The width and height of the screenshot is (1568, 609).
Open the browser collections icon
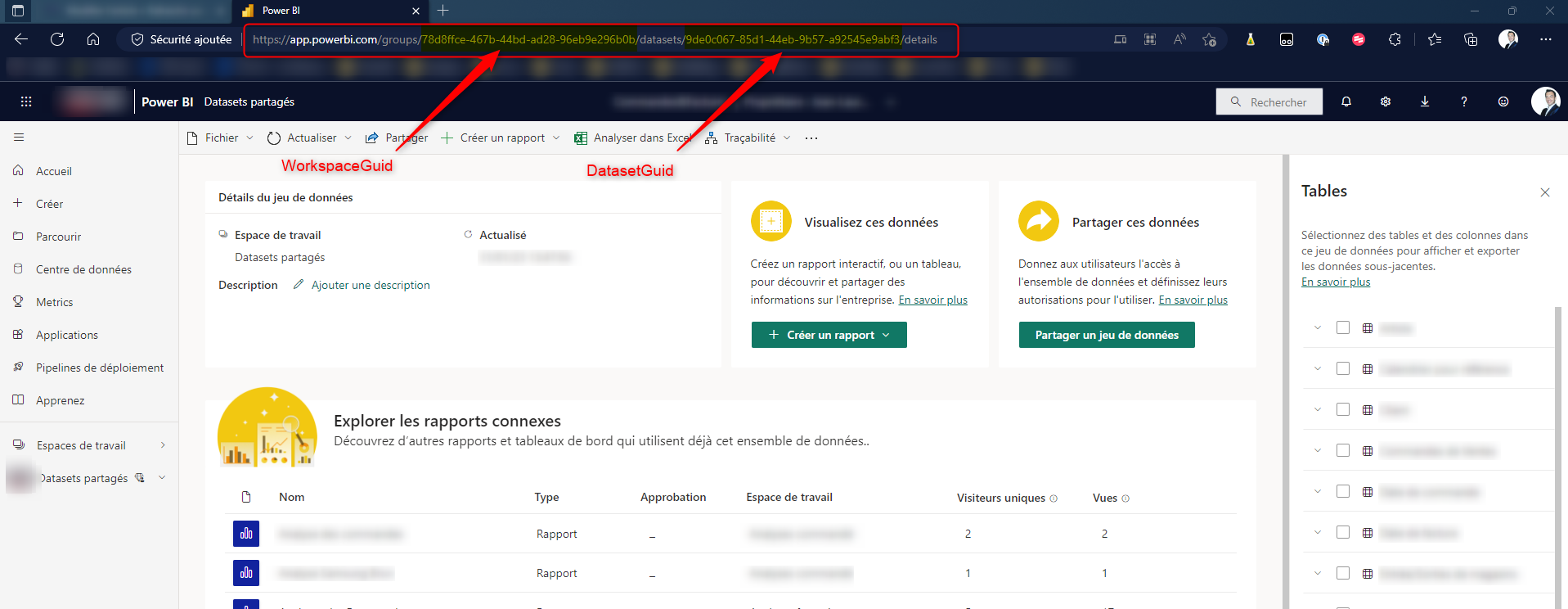coord(1471,39)
